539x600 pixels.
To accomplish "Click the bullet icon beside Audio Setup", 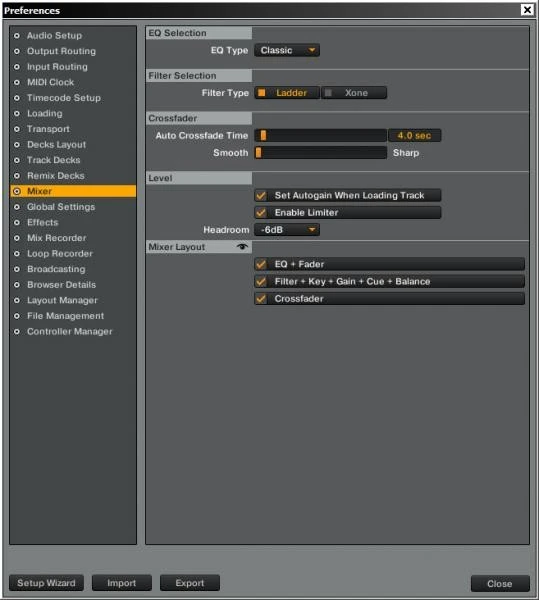I will coord(16,36).
